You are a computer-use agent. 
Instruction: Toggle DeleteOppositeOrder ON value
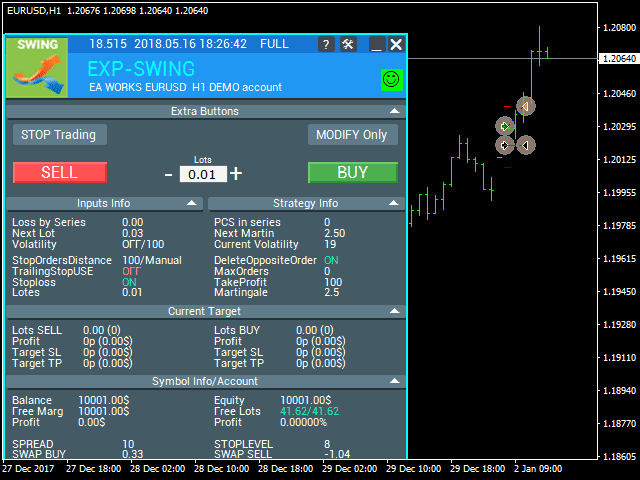point(331,260)
